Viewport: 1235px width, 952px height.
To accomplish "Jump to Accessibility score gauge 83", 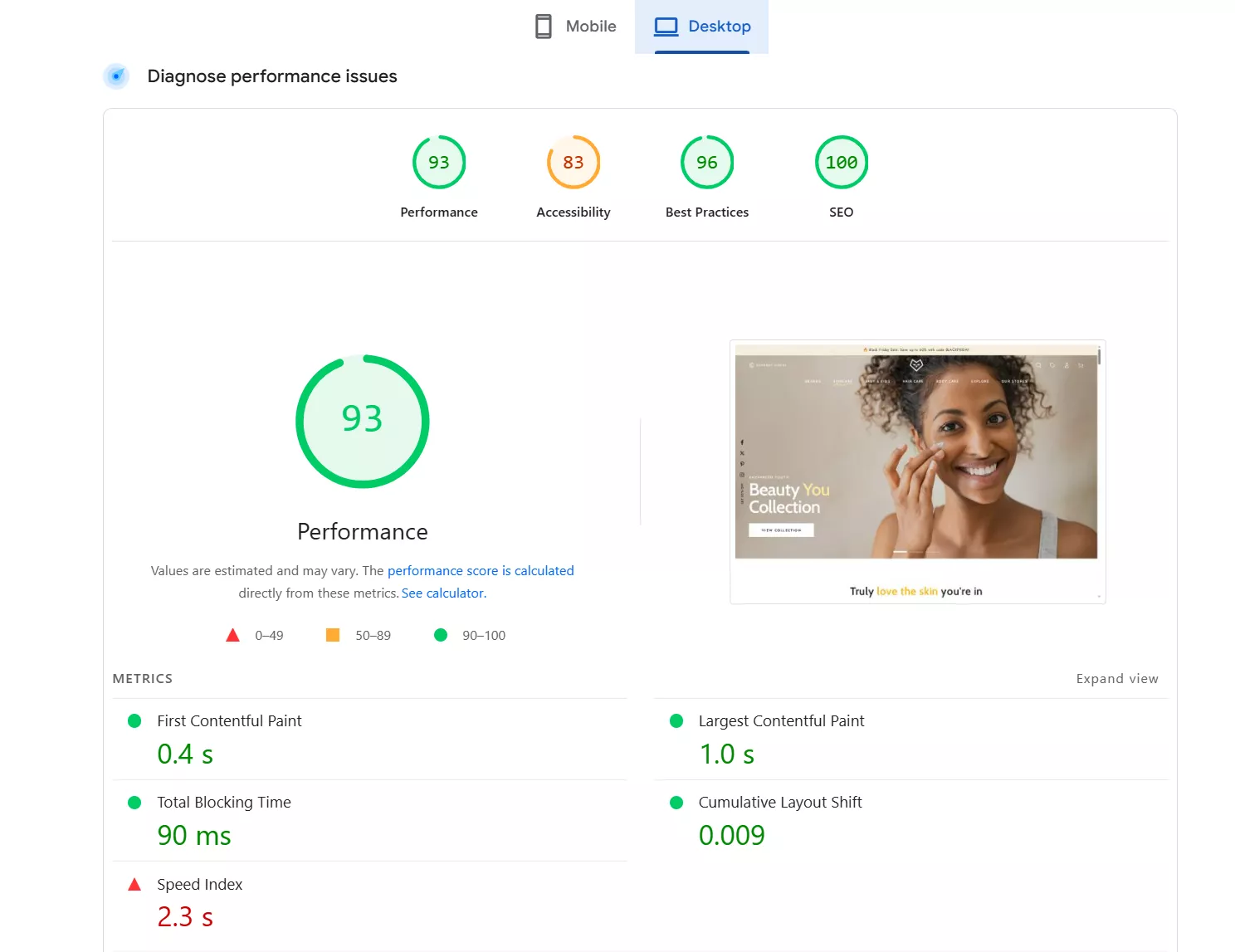I will [574, 162].
